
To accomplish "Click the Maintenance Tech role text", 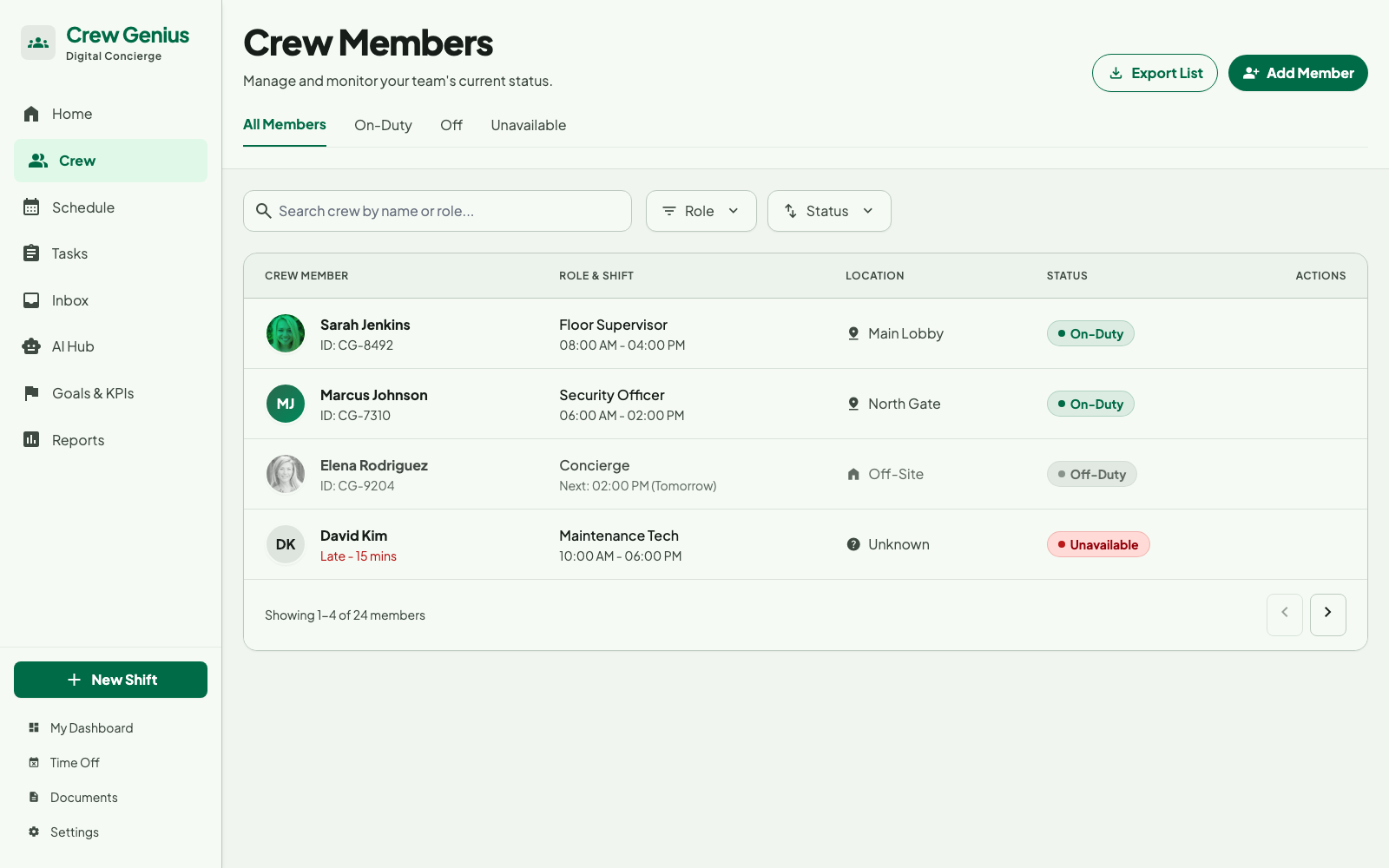I will [x=619, y=536].
